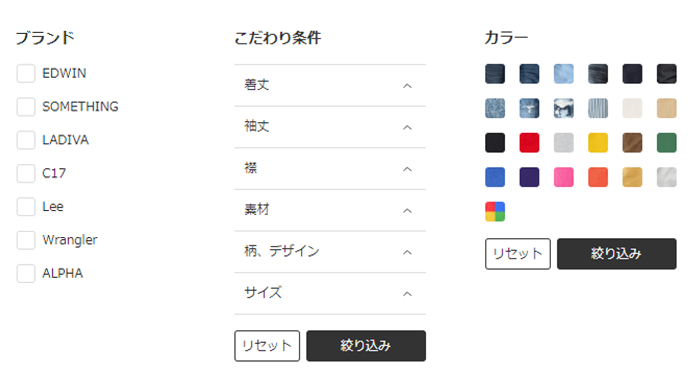Tick the Wrangler checkbox

click(x=26, y=240)
